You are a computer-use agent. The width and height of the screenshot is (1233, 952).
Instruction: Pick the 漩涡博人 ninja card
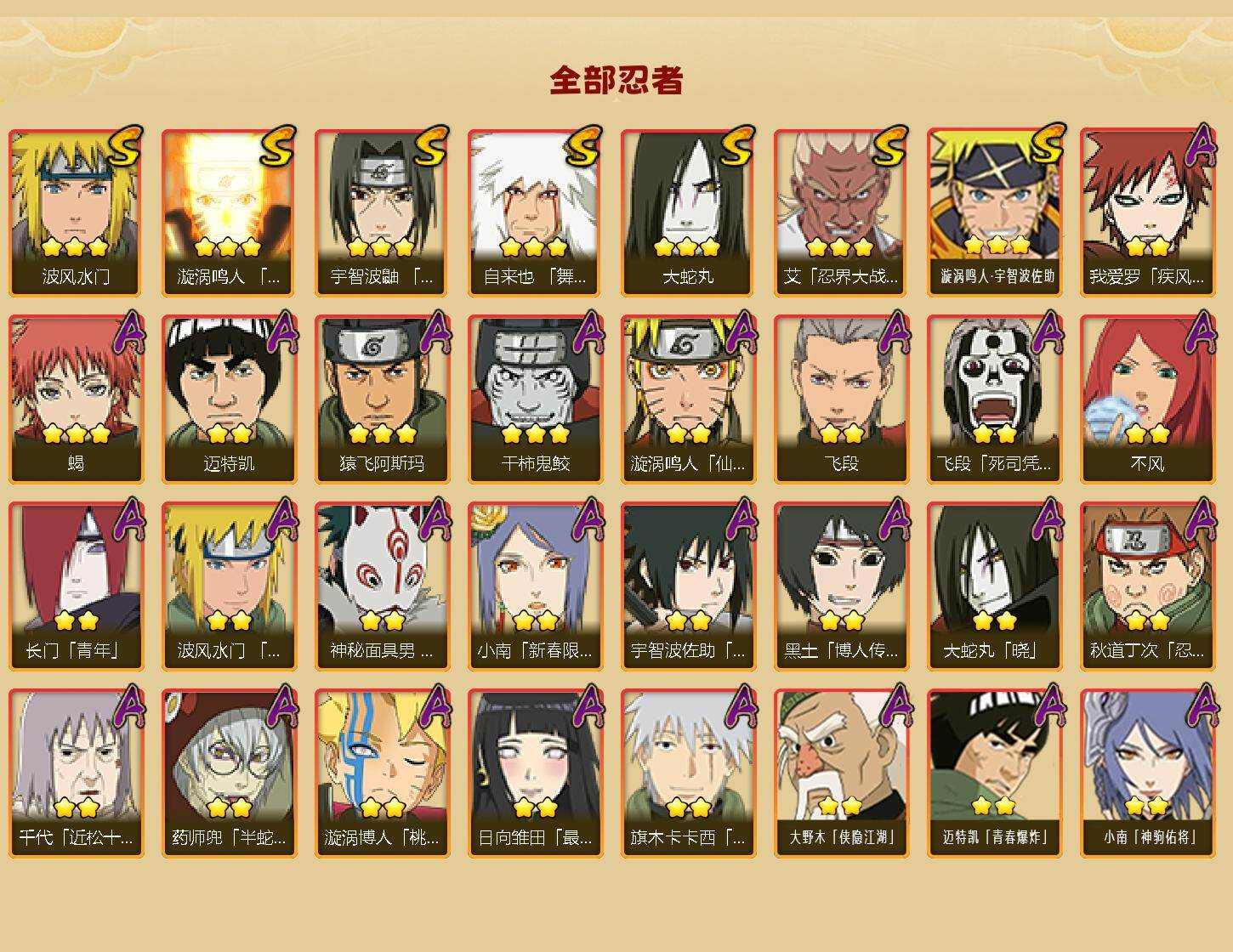pos(382,773)
